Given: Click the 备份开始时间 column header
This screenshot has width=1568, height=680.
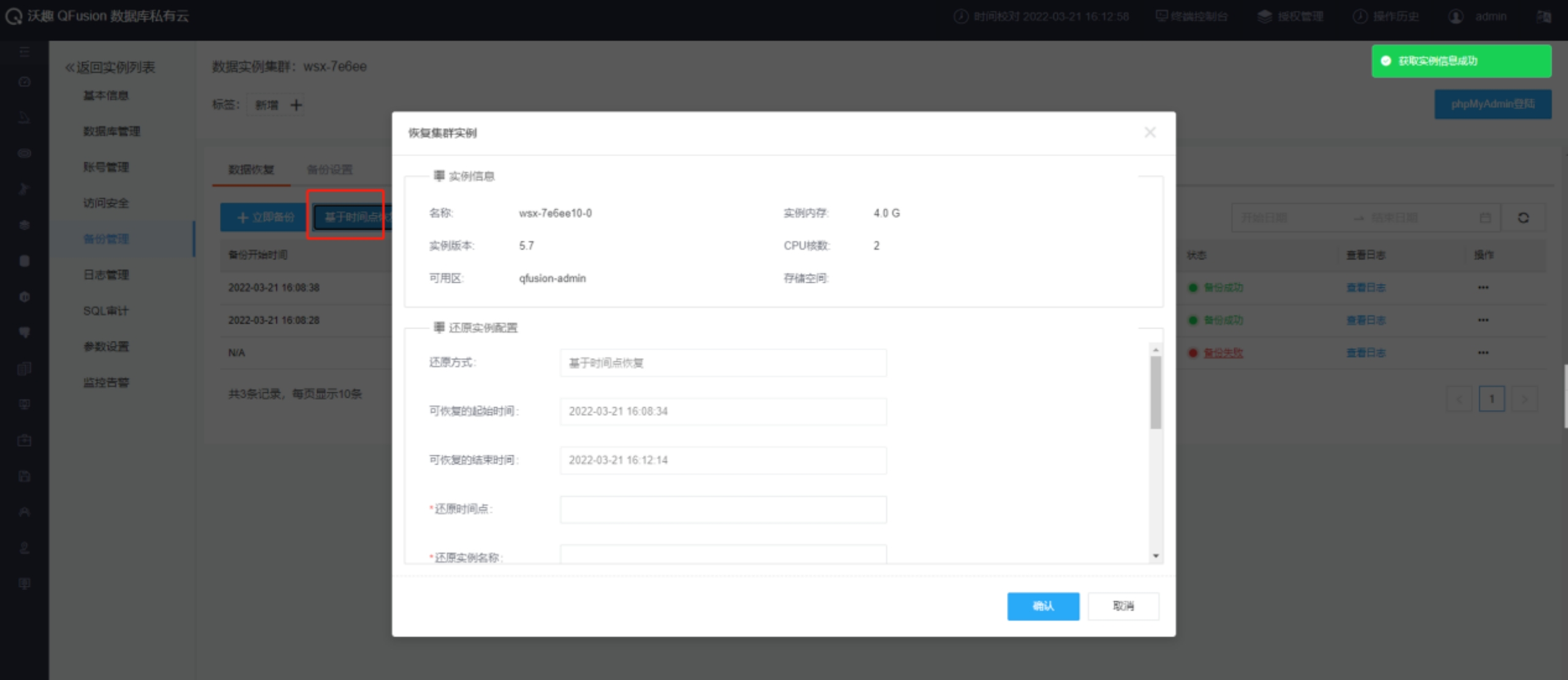Looking at the screenshot, I should click(x=258, y=255).
